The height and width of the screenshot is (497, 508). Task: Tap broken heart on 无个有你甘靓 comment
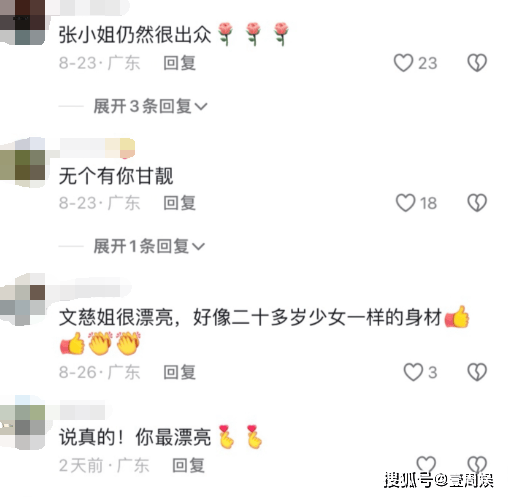pos(477,203)
